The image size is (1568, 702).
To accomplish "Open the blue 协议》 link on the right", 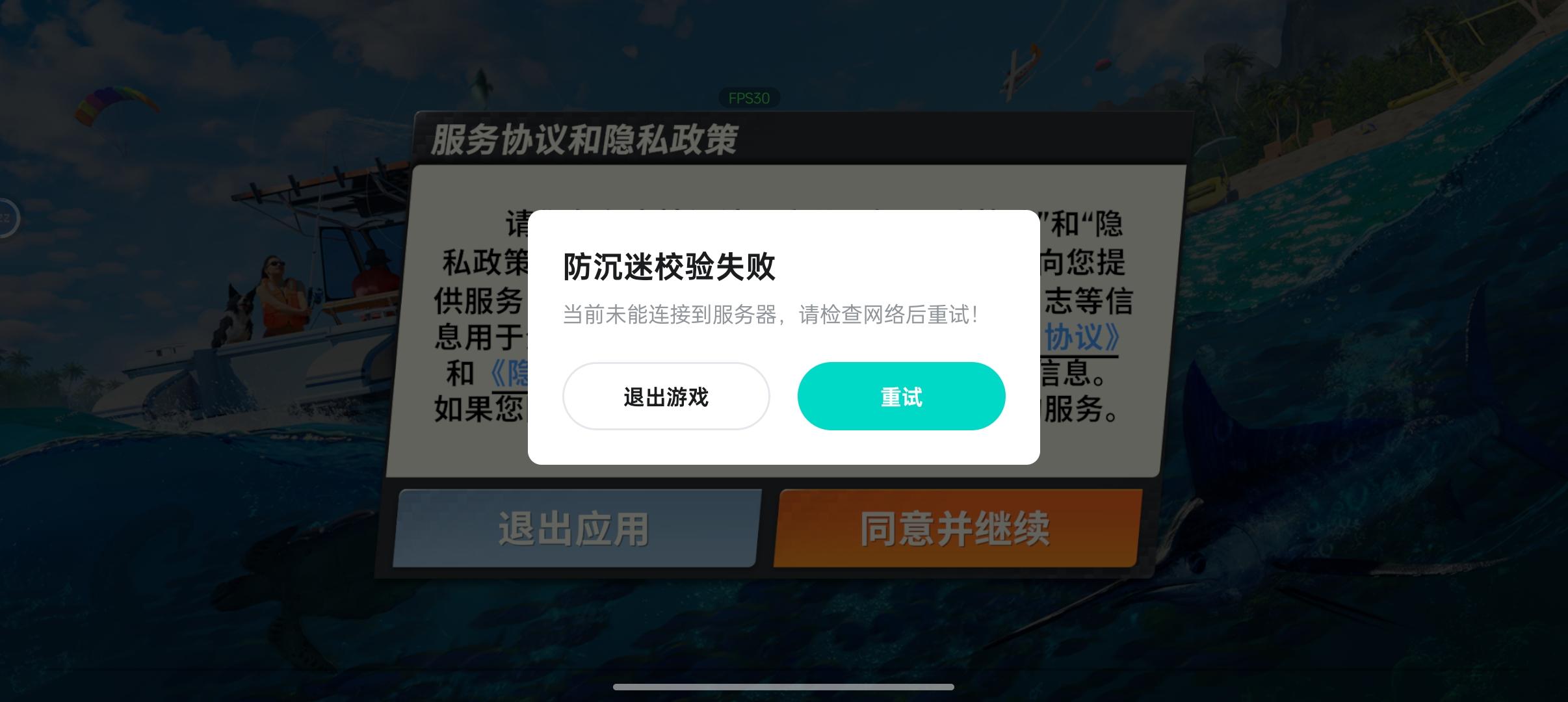I will click(x=1082, y=337).
